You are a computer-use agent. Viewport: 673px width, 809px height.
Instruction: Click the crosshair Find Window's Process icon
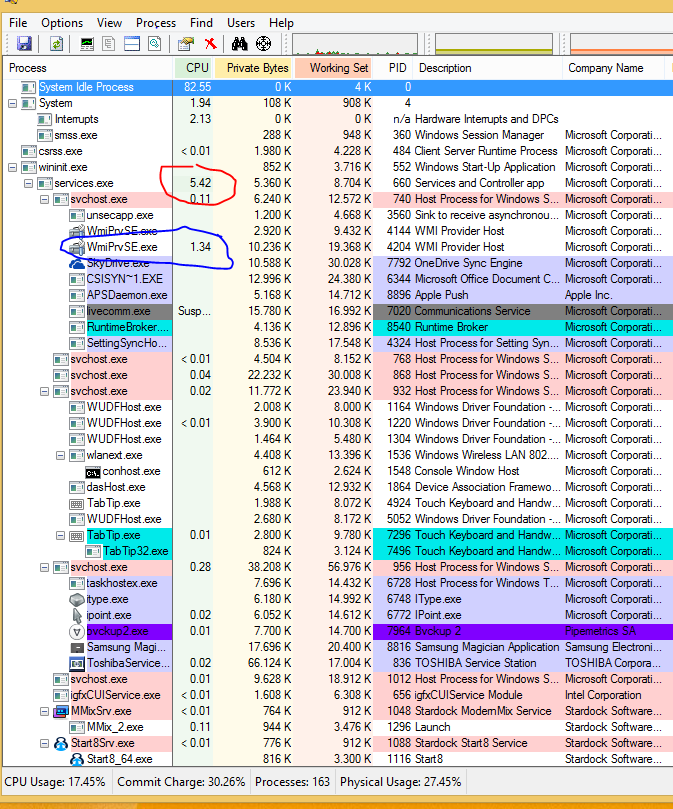pos(263,44)
